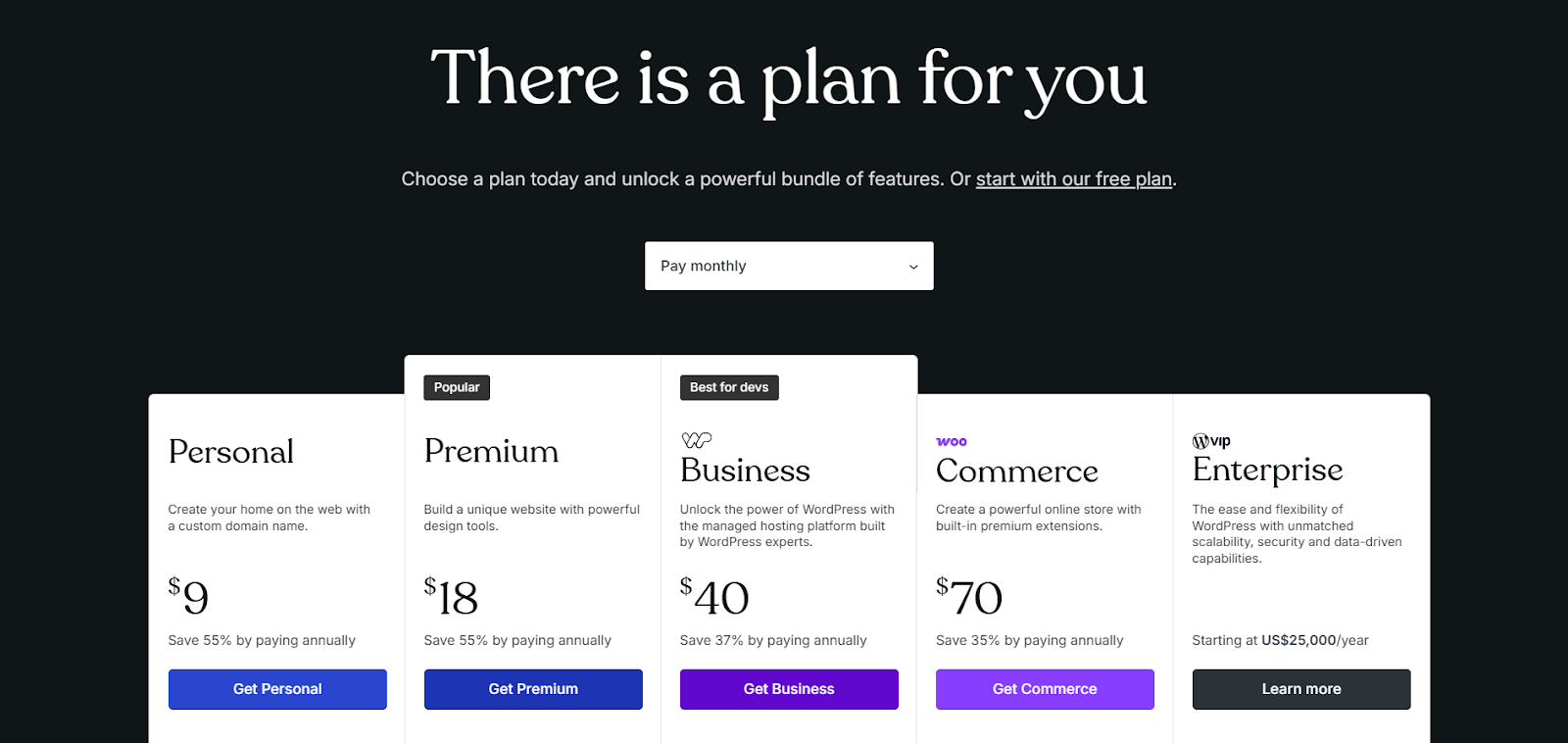Click 'Save 37% by paying annually' under Business

[772, 640]
